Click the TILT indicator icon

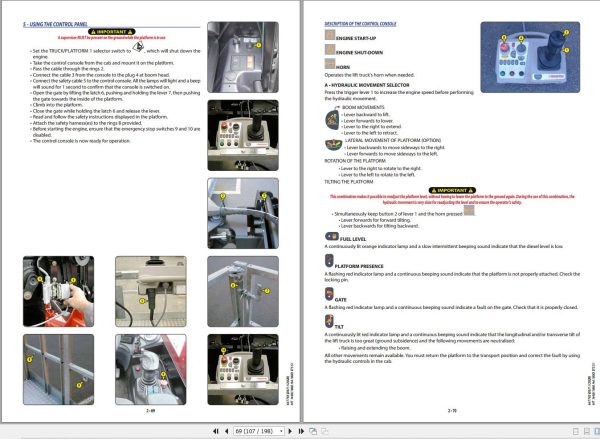pos(329,321)
